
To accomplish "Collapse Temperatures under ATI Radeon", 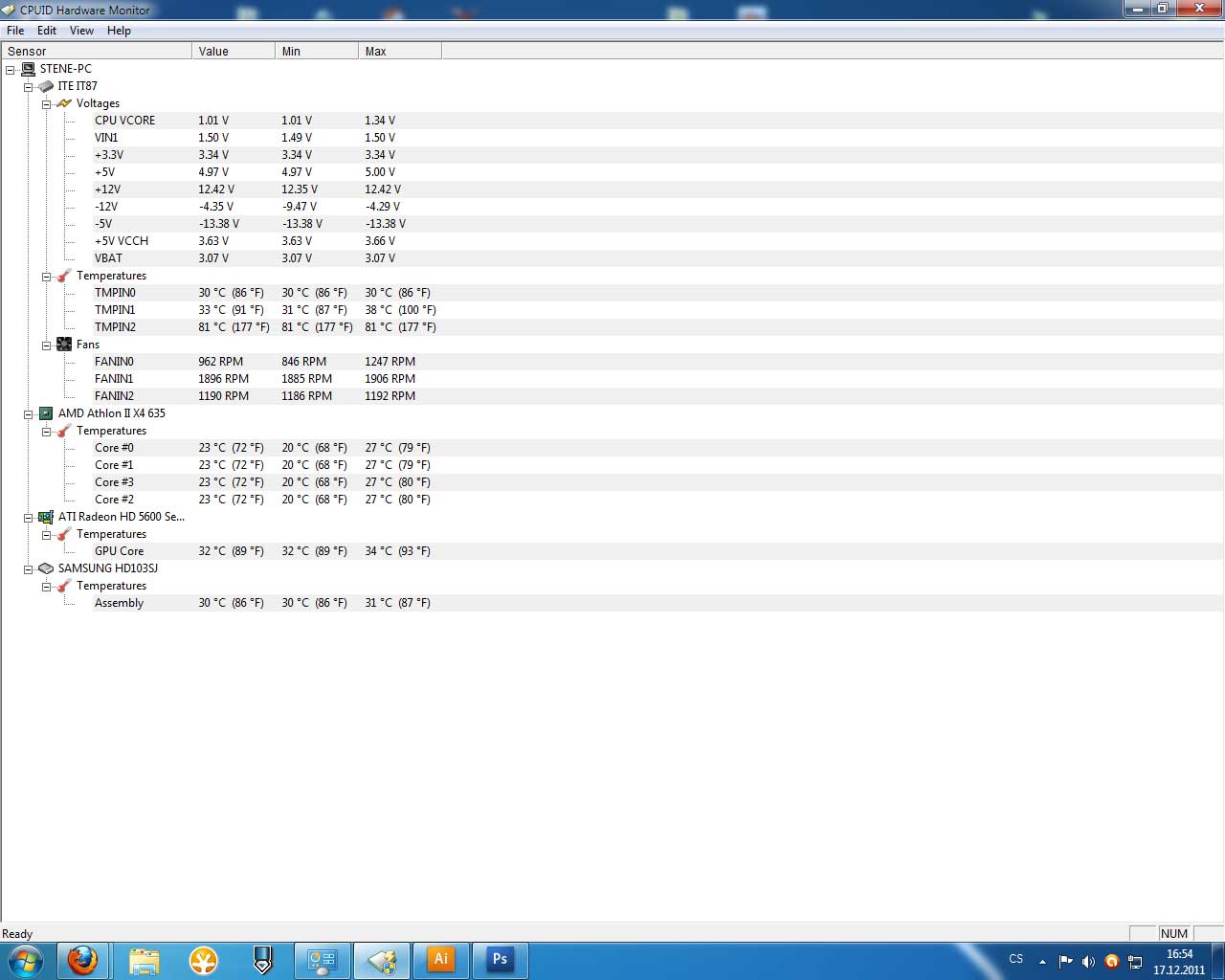I will tap(46, 535).
